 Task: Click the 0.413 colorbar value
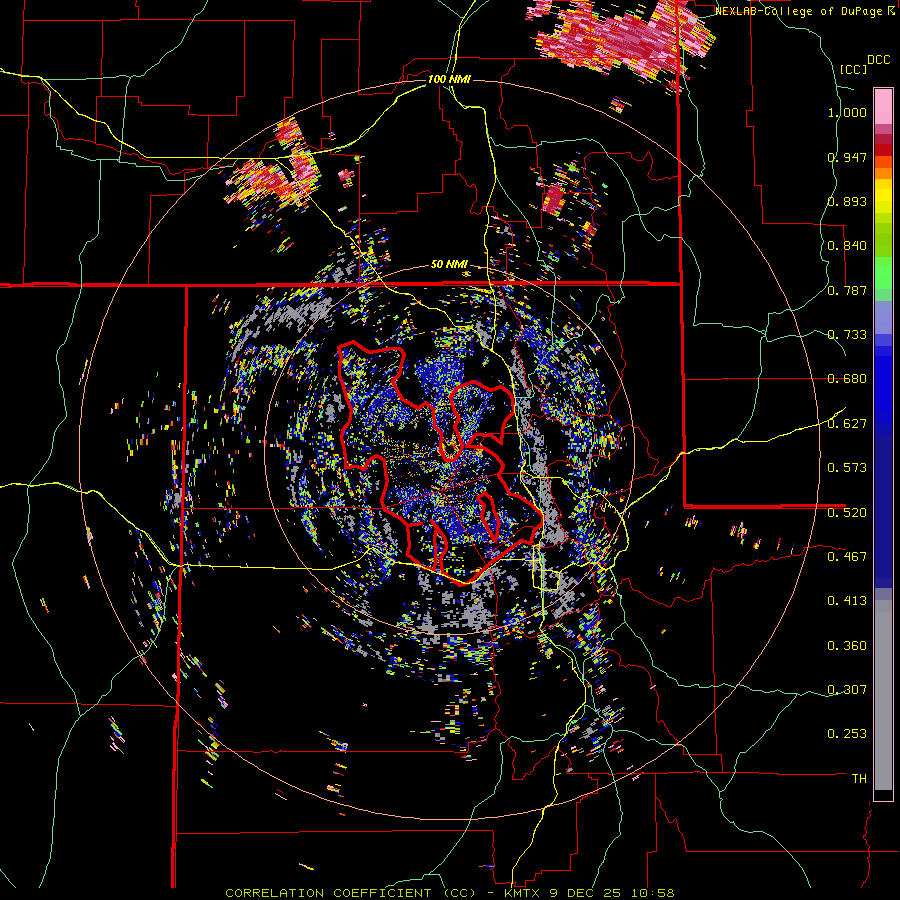tap(847, 601)
